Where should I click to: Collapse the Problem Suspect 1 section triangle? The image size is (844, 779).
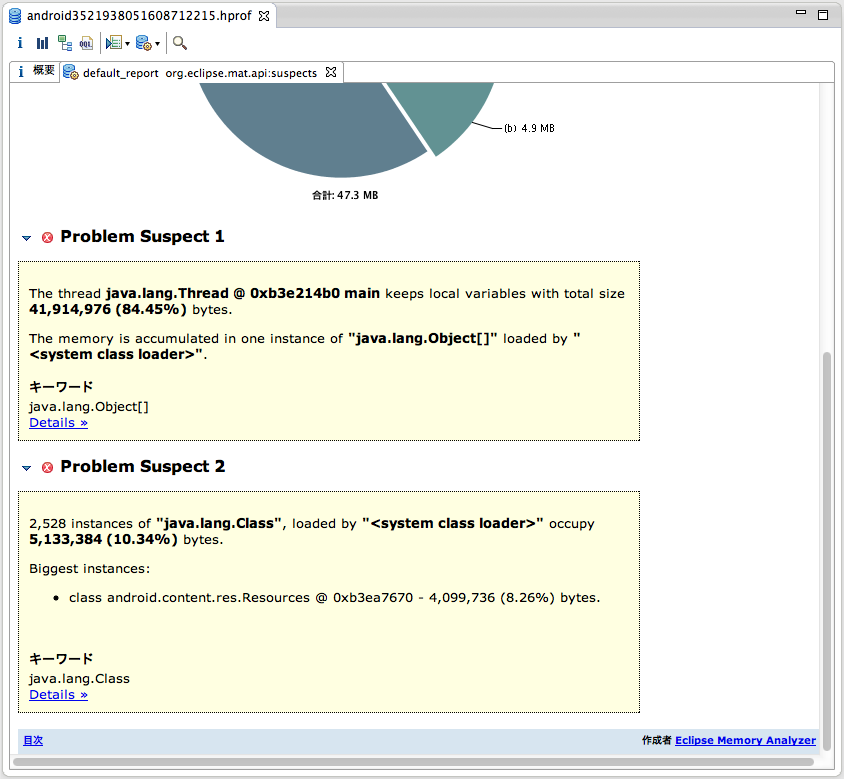coord(26,238)
